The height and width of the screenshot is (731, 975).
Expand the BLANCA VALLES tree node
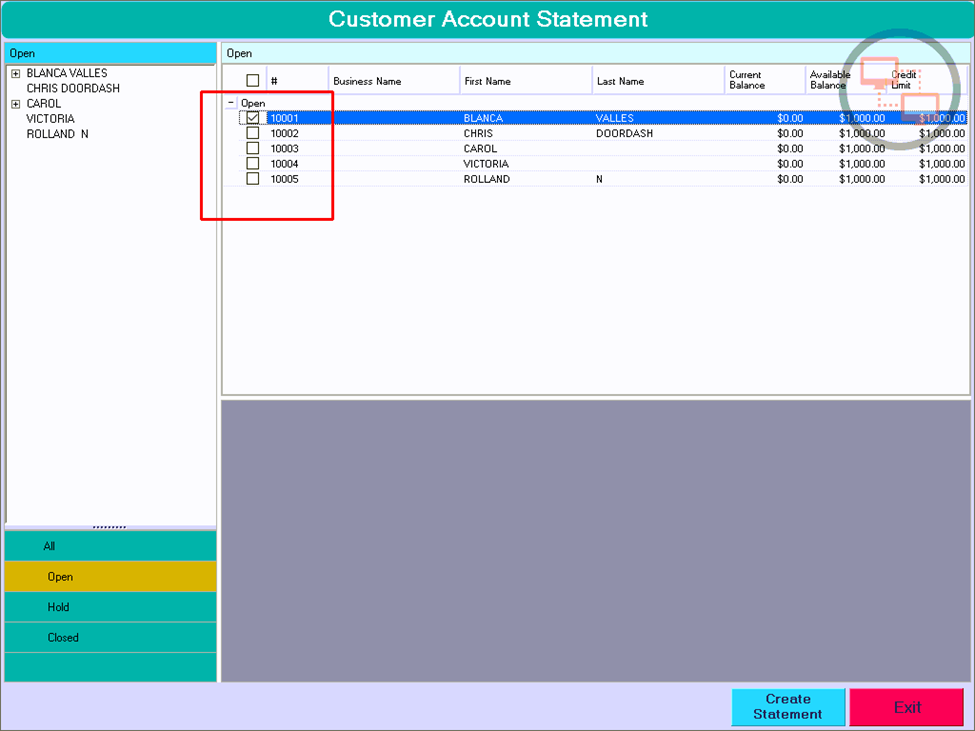(x=16, y=73)
